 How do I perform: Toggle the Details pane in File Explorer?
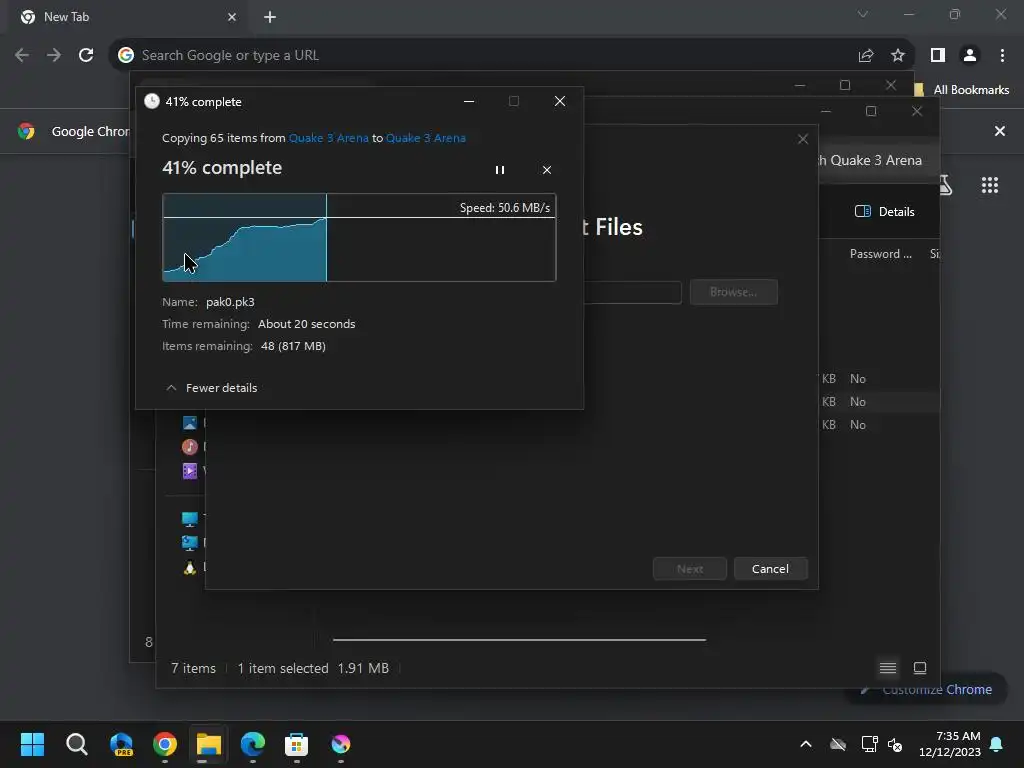point(885,212)
